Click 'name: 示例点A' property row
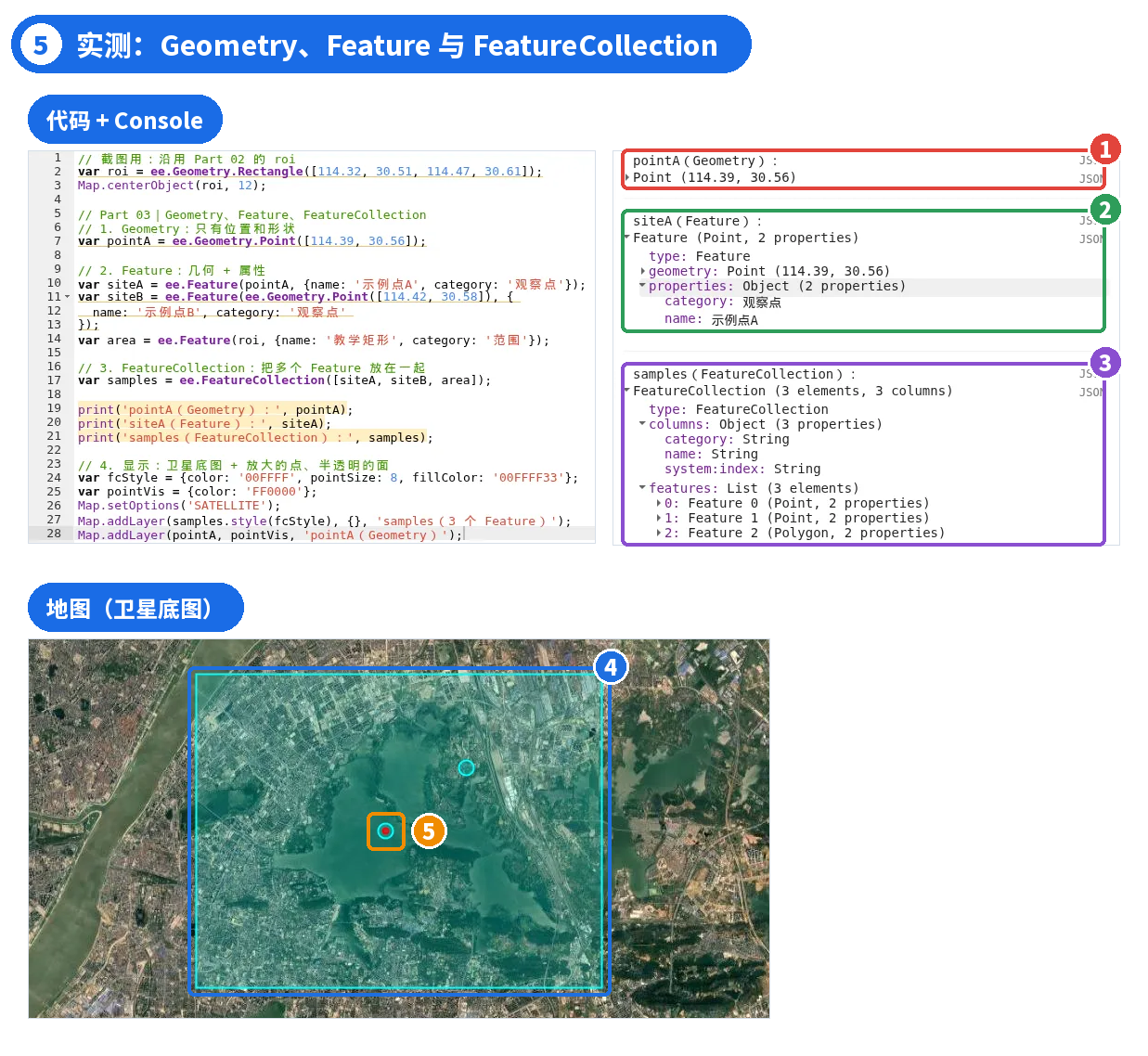The height and width of the screenshot is (1056, 1148). 711,319
